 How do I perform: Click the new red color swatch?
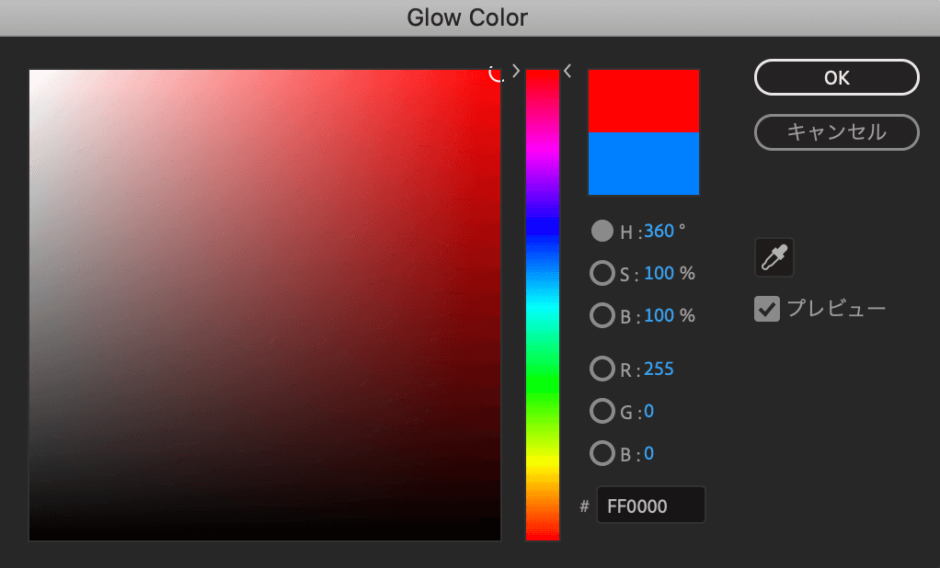click(x=643, y=100)
